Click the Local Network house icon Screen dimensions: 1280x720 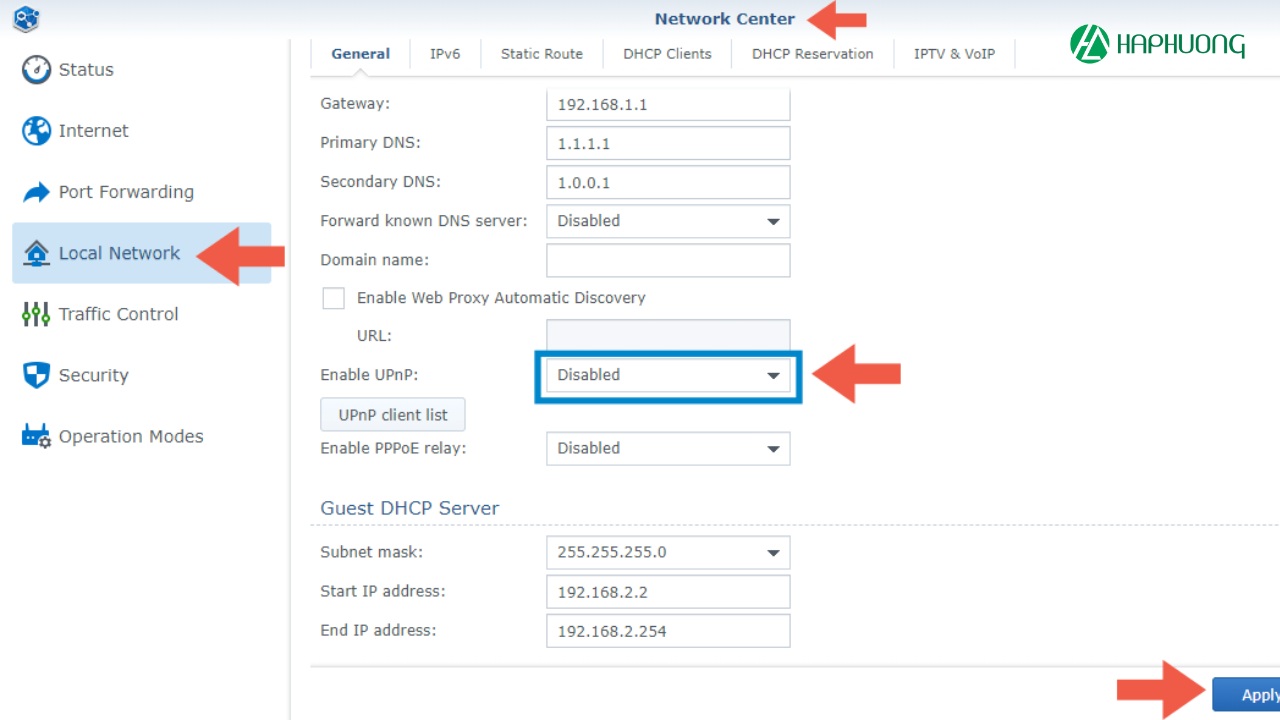tap(36, 253)
